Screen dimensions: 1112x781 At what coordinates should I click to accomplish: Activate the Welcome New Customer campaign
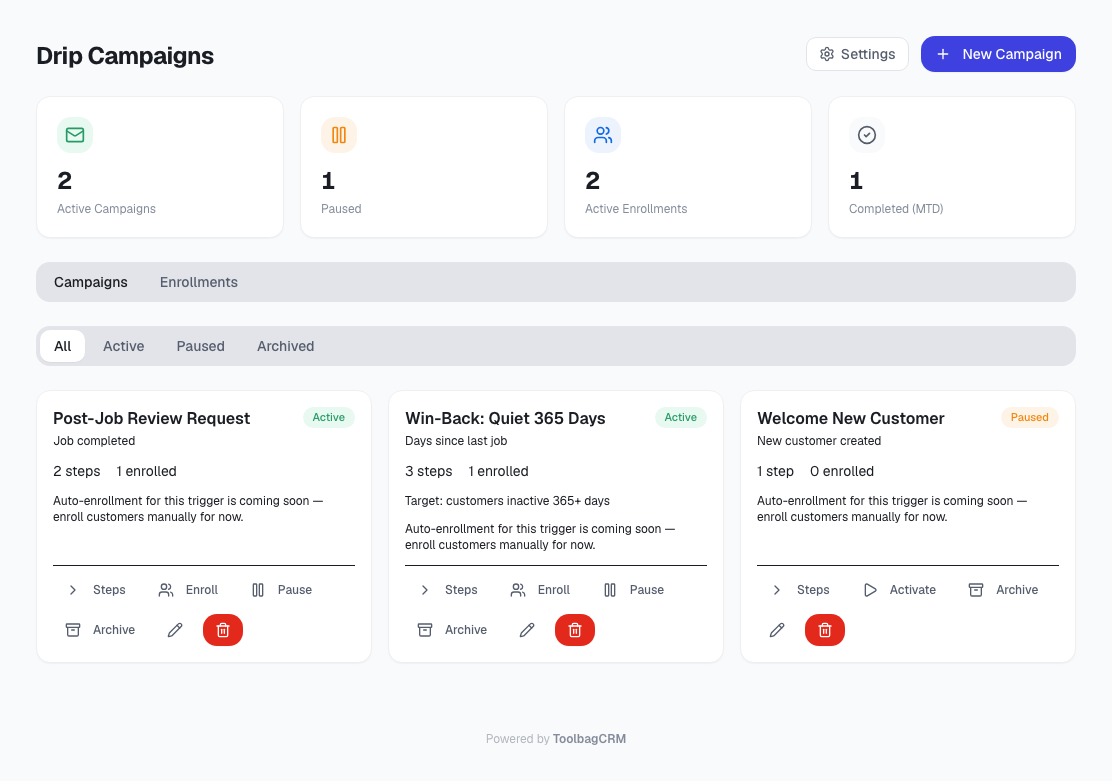[899, 590]
